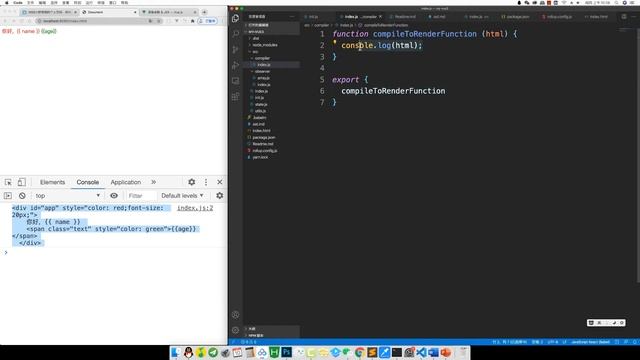Open index.html in the file explorer

pos(261,131)
